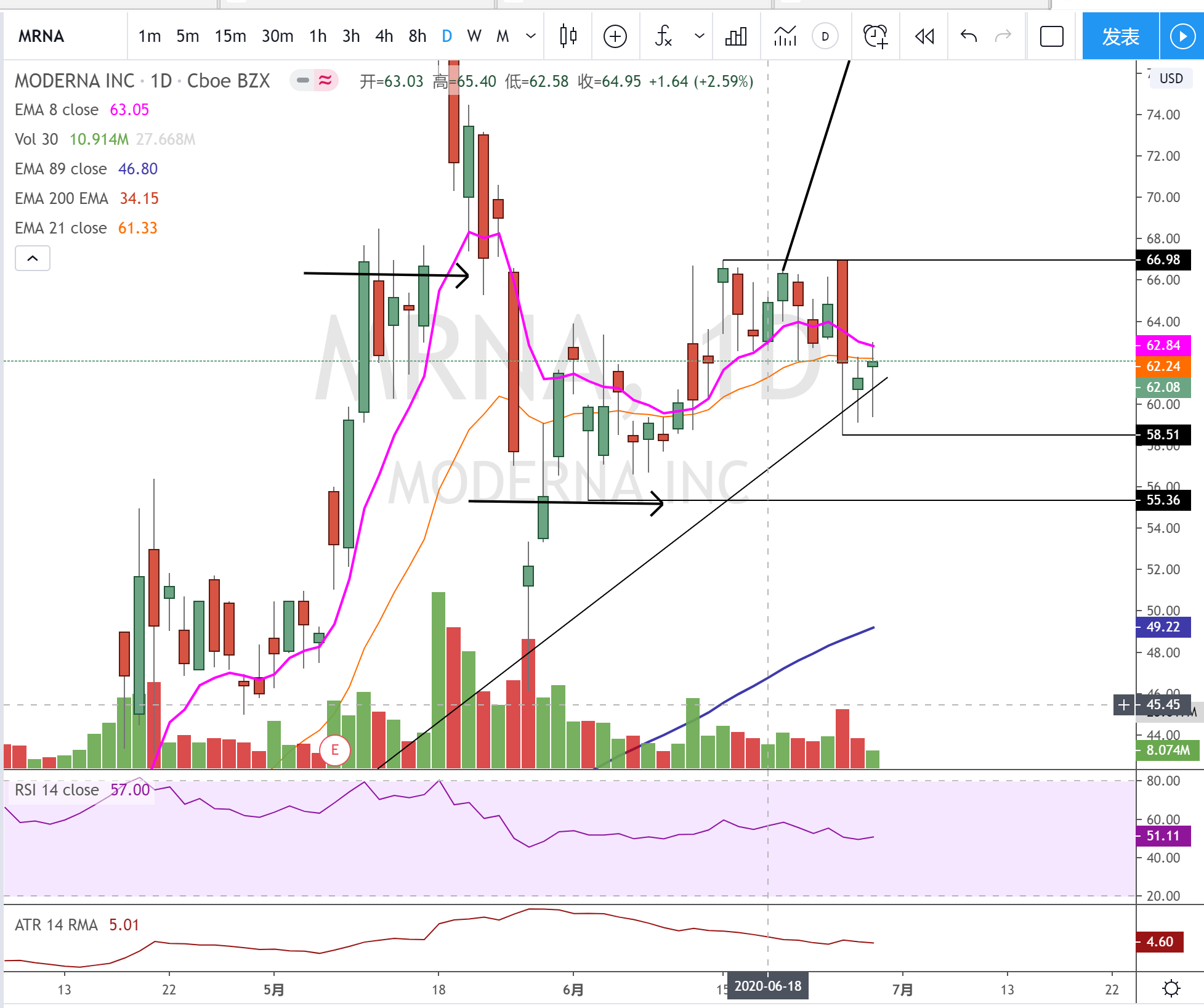This screenshot has width=1204, height=1008.
Task: Click the blue 49.22 EMA price tag
Action: pyautogui.click(x=1163, y=627)
